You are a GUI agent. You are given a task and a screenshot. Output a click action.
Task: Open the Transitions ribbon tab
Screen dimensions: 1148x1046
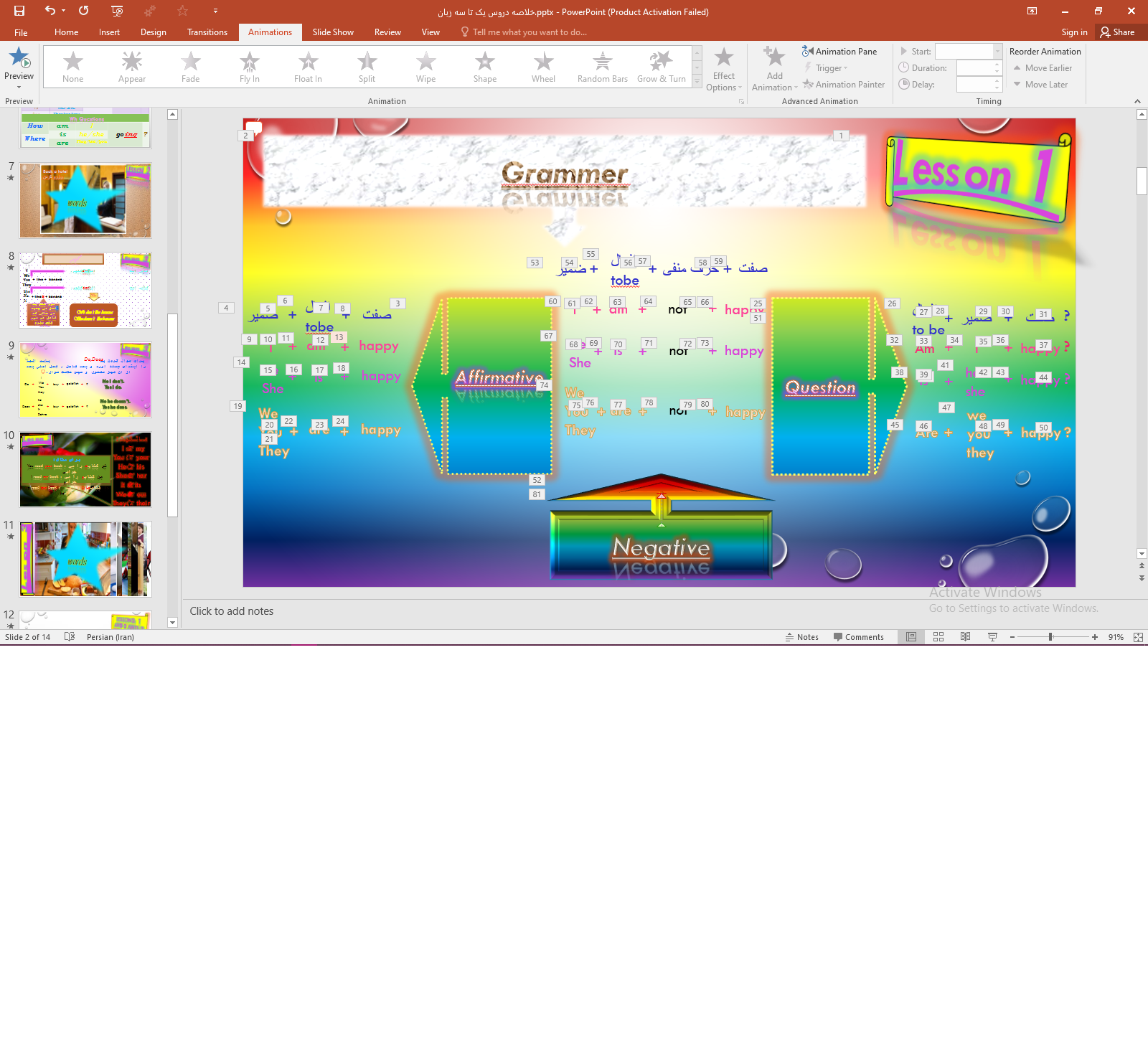coord(207,32)
